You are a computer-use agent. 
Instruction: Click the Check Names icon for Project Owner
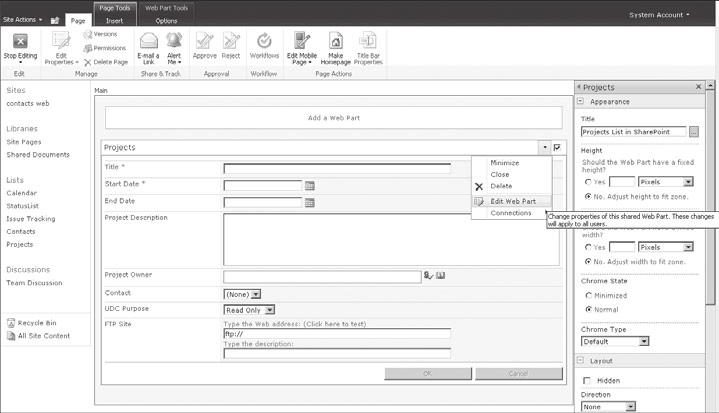pos(428,275)
